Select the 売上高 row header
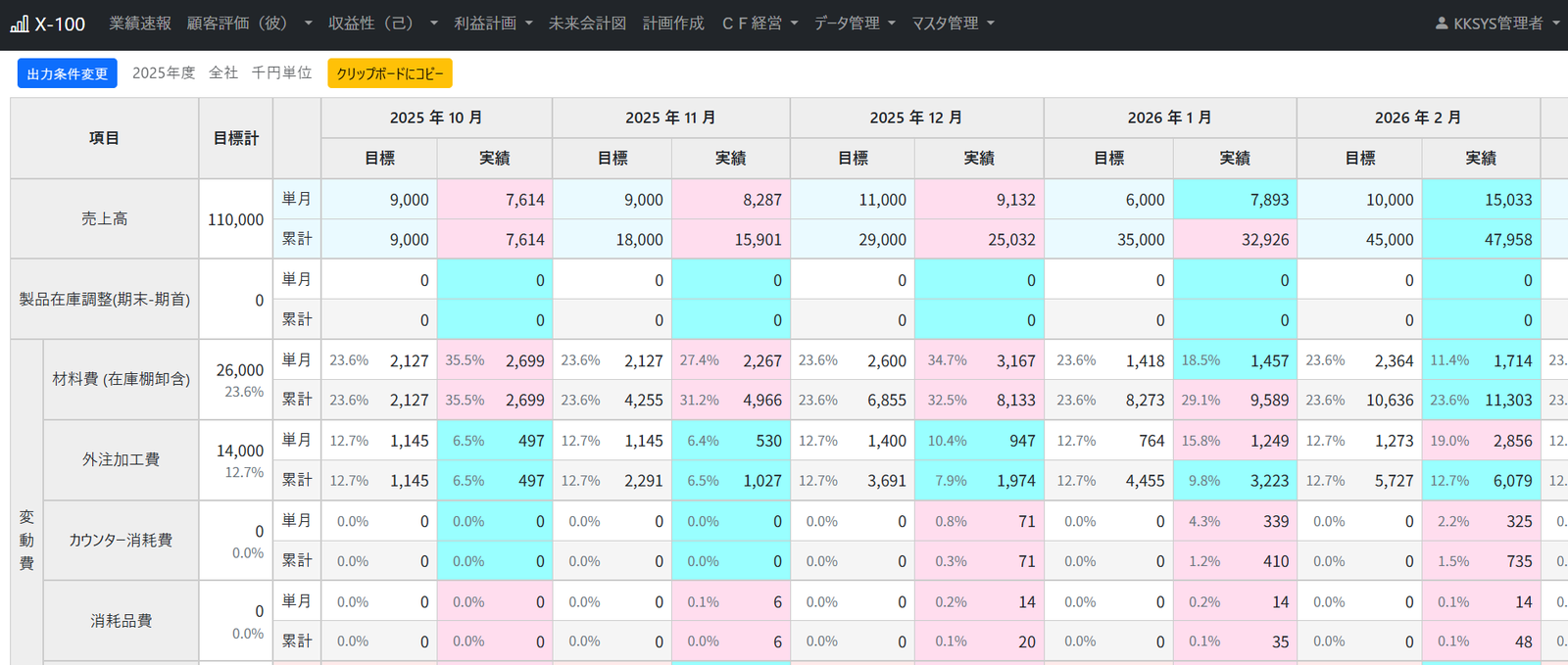 click(105, 219)
